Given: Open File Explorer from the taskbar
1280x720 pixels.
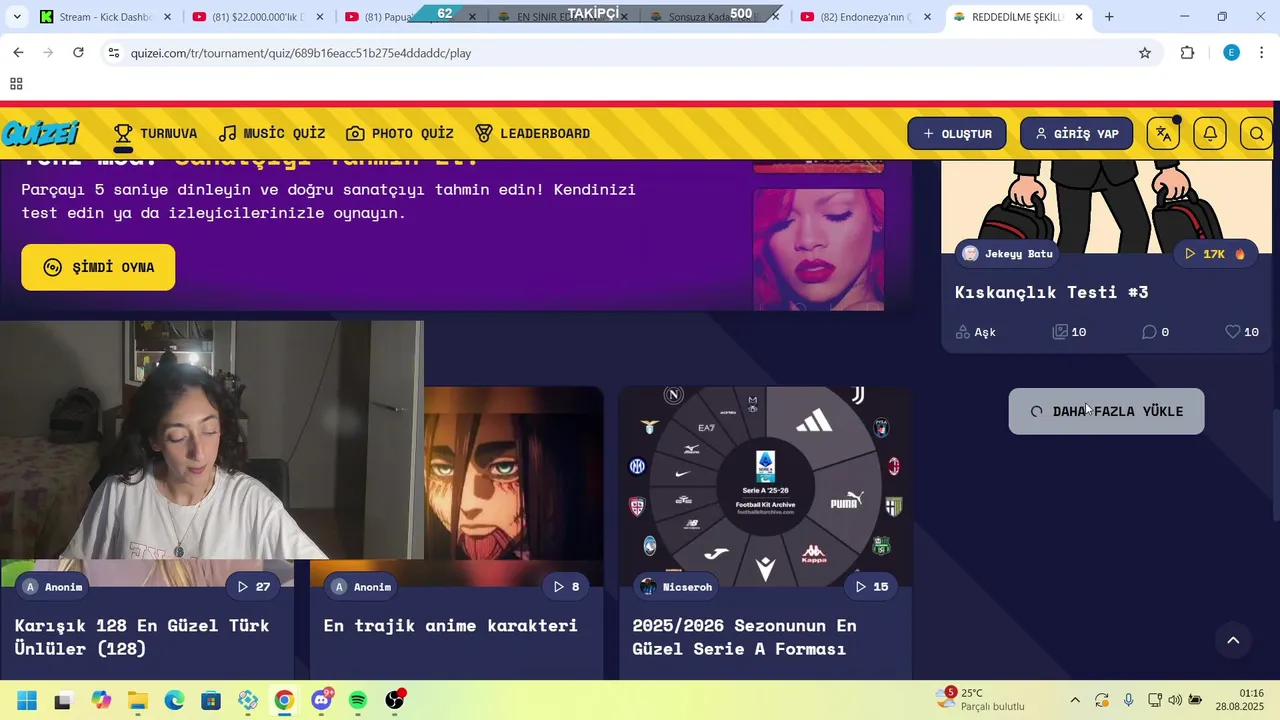Looking at the screenshot, I should click(x=137, y=700).
